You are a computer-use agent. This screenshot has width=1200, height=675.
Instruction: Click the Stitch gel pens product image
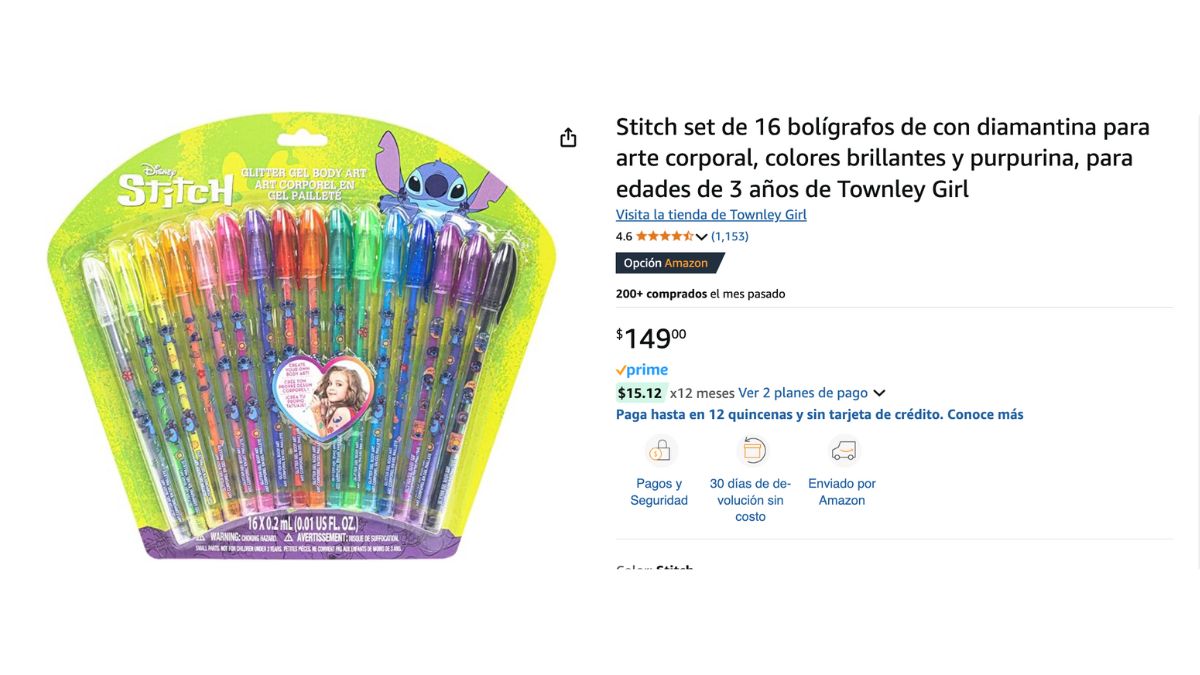coord(301,337)
